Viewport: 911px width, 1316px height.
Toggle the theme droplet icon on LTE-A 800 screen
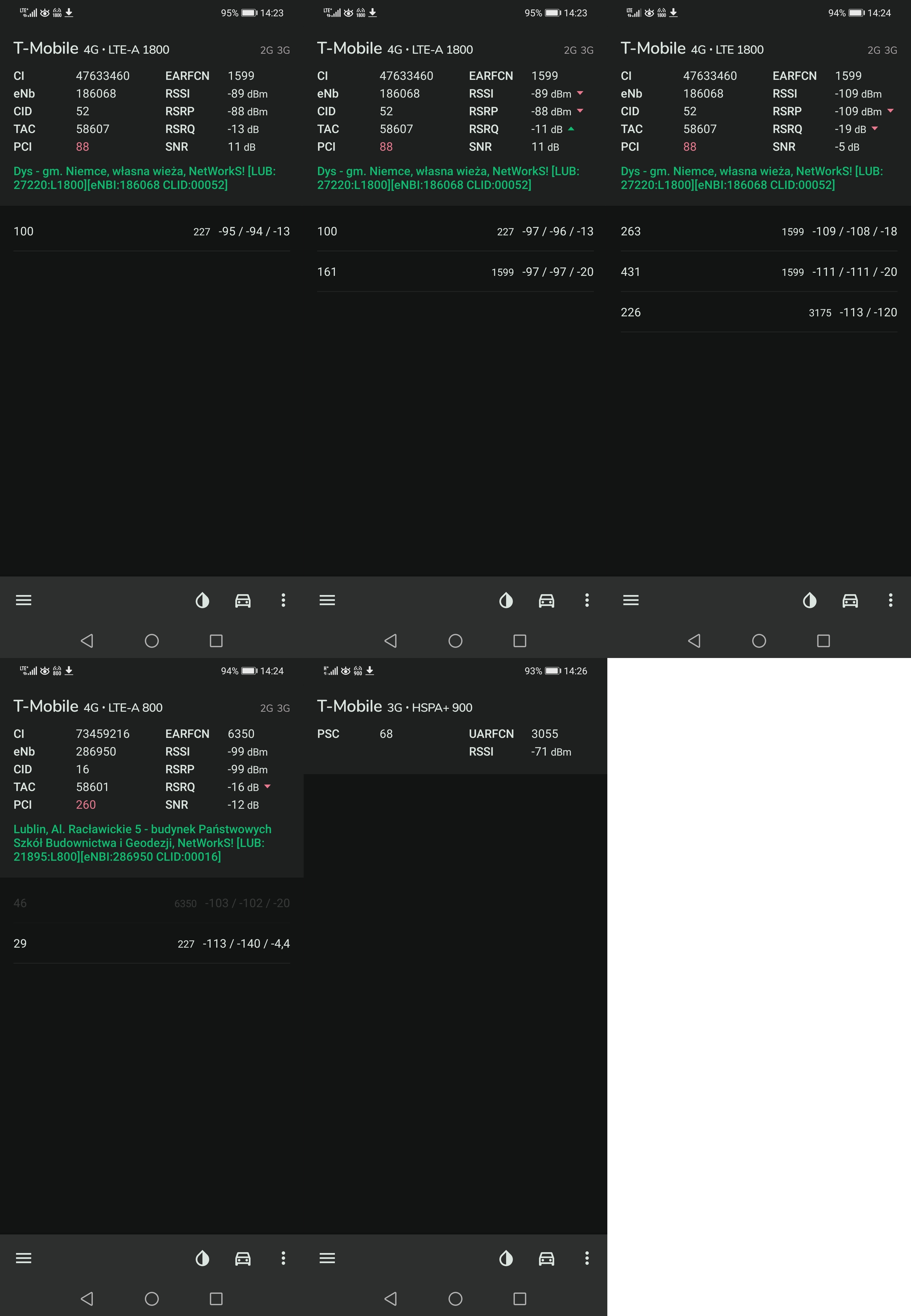(x=202, y=1258)
